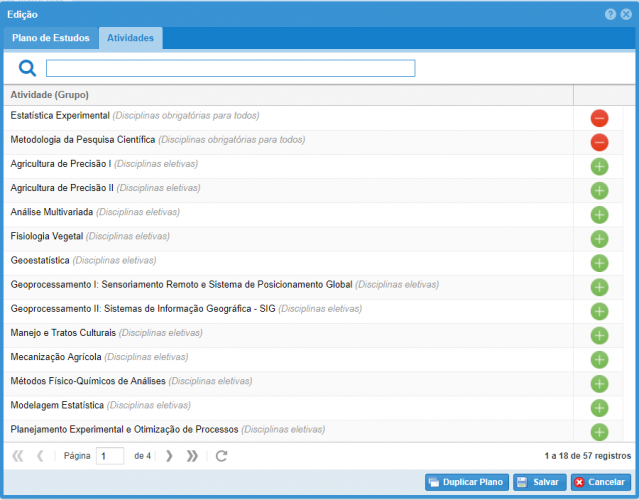
Task: Remove Metodologia da Pesquisa Científica activity
Action: coord(599,142)
